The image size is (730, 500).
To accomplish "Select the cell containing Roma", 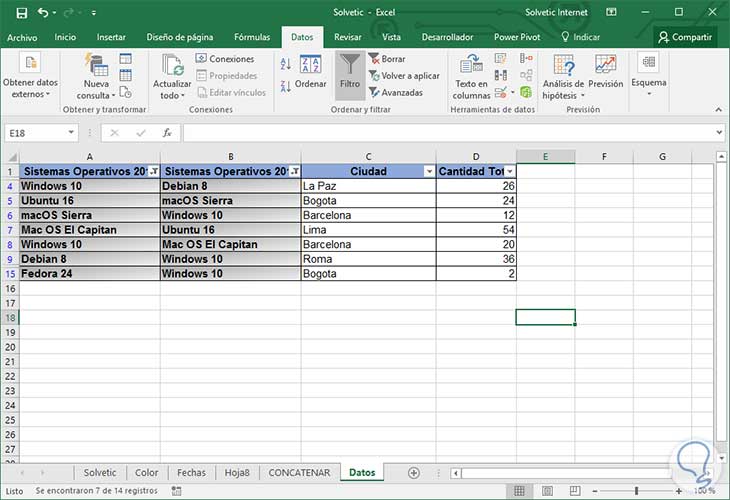I will pos(368,259).
